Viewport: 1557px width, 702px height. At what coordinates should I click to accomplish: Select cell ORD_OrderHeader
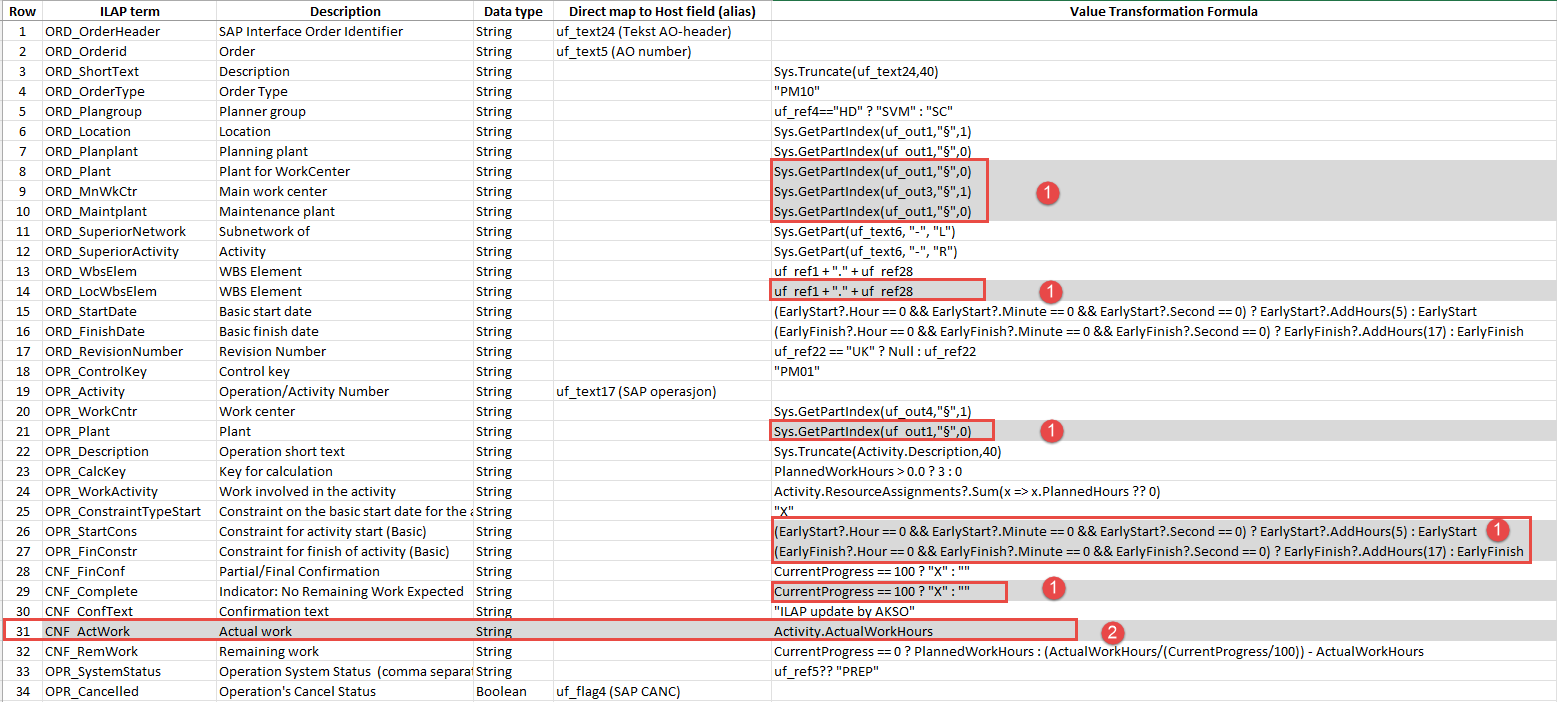[129, 31]
